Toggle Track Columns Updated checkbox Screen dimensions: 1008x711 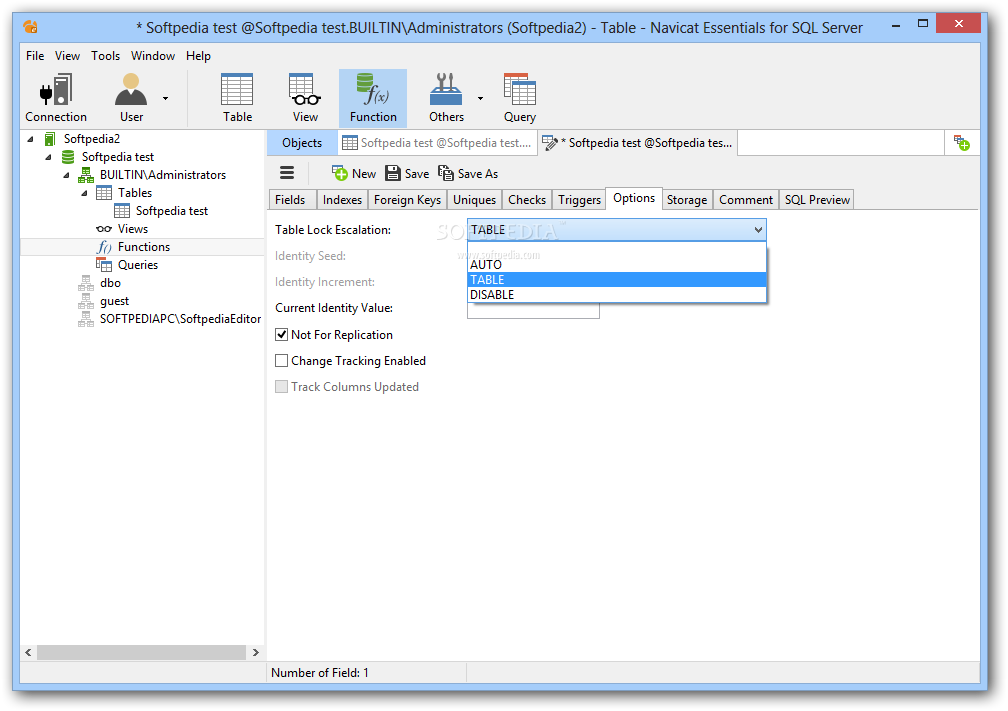pyautogui.click(x=282, y=386)
